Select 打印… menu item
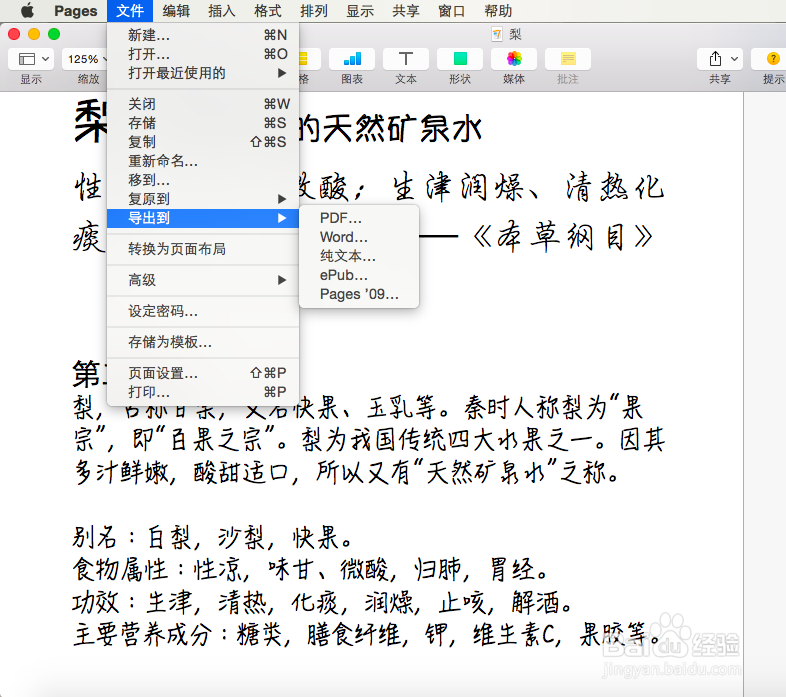This screenshot has height=697, width=786. tap(203, 392)
